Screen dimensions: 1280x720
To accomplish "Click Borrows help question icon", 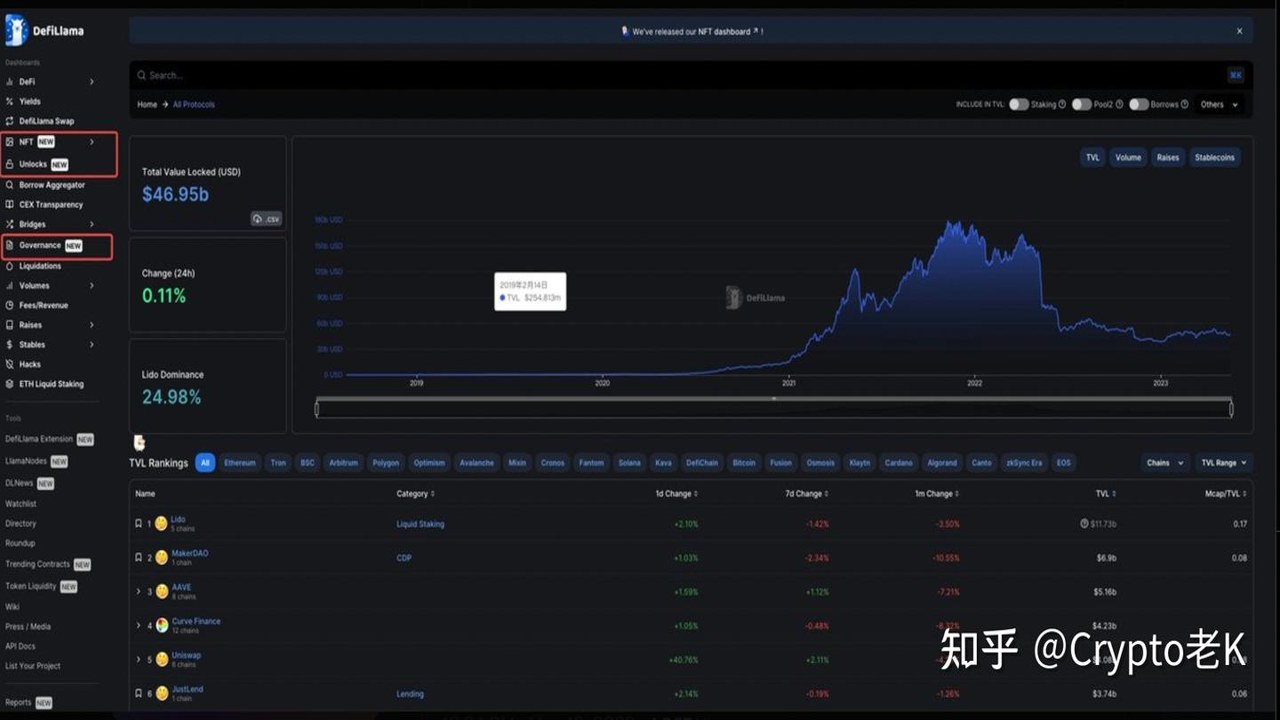I will point(1185,104).
